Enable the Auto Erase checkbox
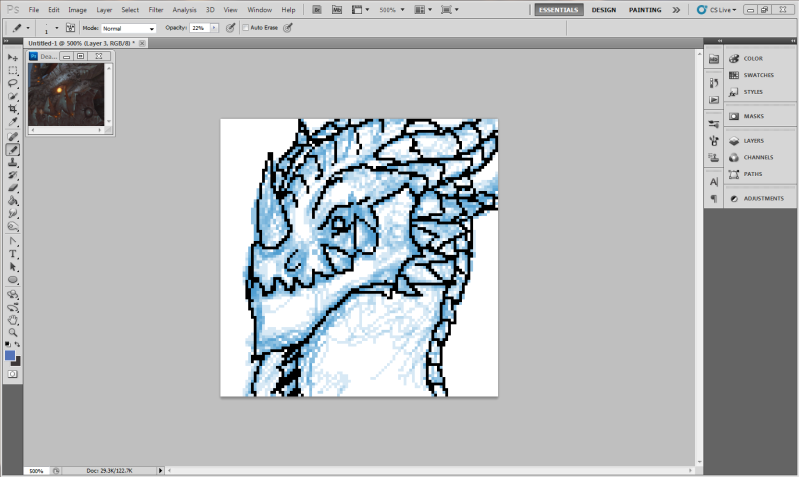This screenshot has height=477, width=799. [x=246, y=28]
